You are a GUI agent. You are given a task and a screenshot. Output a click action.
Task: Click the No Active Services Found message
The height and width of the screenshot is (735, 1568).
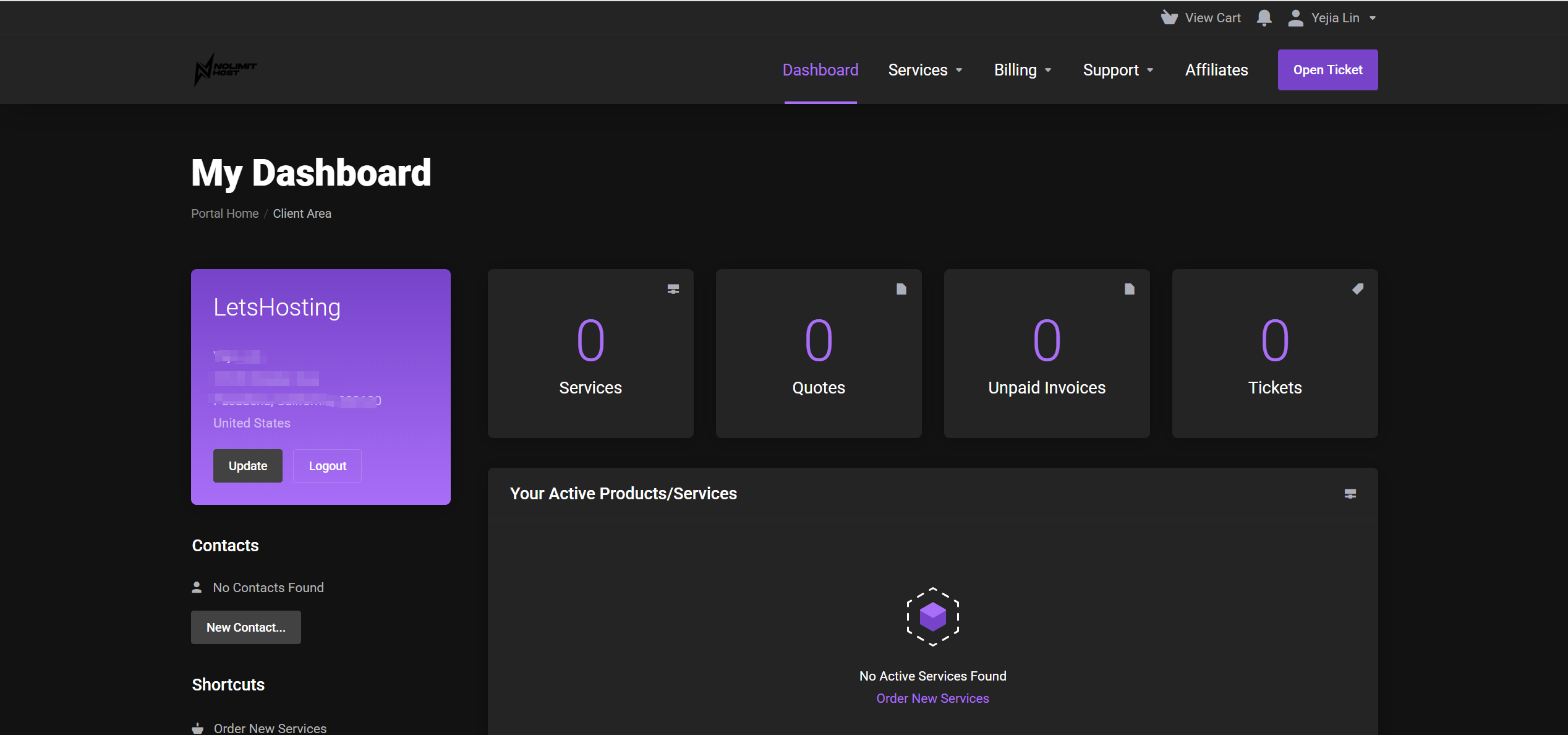pos(932,676)
